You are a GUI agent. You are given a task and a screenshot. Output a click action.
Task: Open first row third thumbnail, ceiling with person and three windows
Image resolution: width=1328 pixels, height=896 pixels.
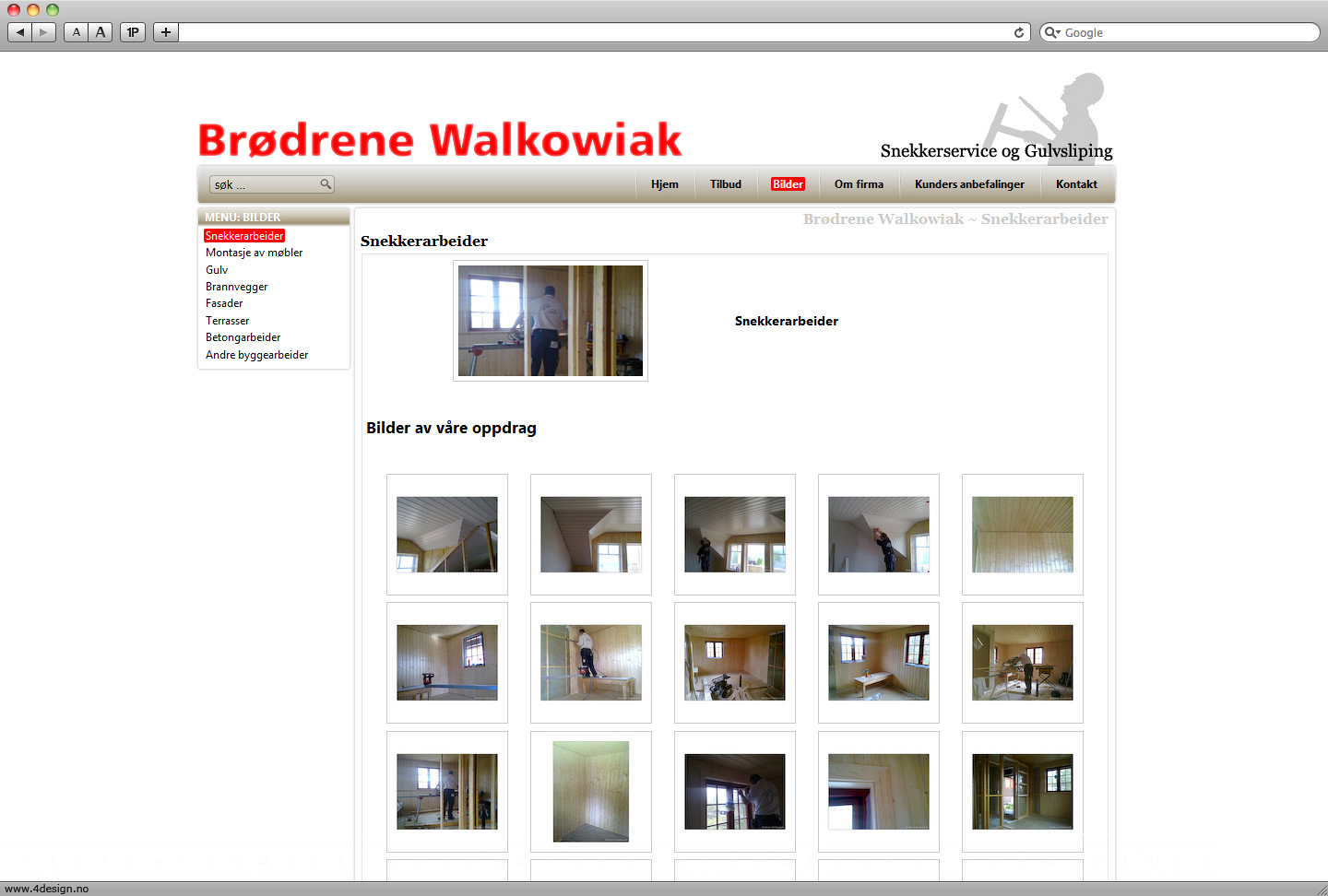click(735, 535)
